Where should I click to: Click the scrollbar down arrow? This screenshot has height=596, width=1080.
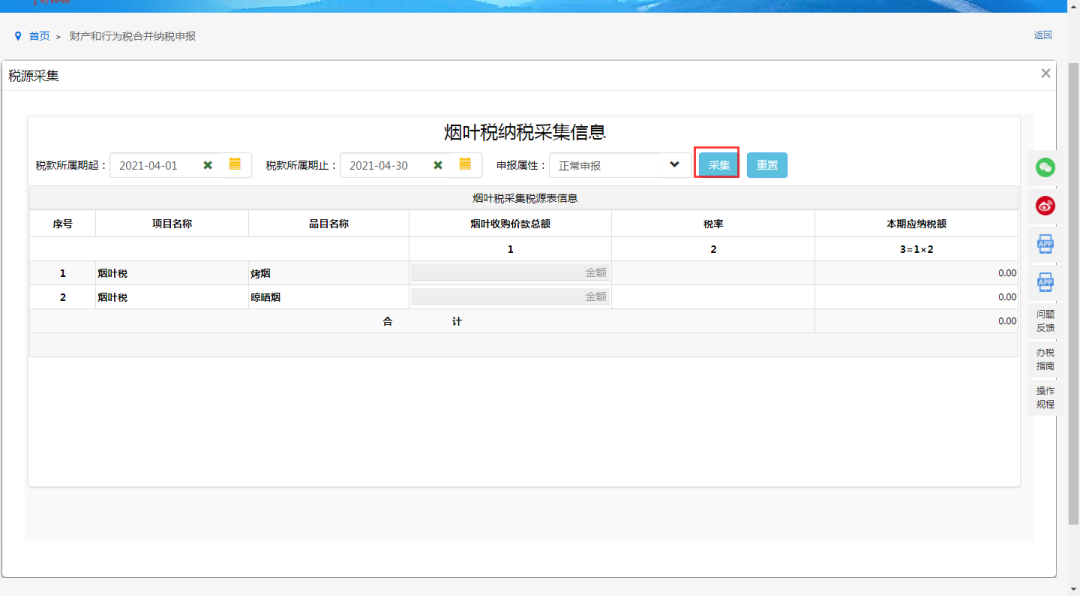click(1073, 589)
